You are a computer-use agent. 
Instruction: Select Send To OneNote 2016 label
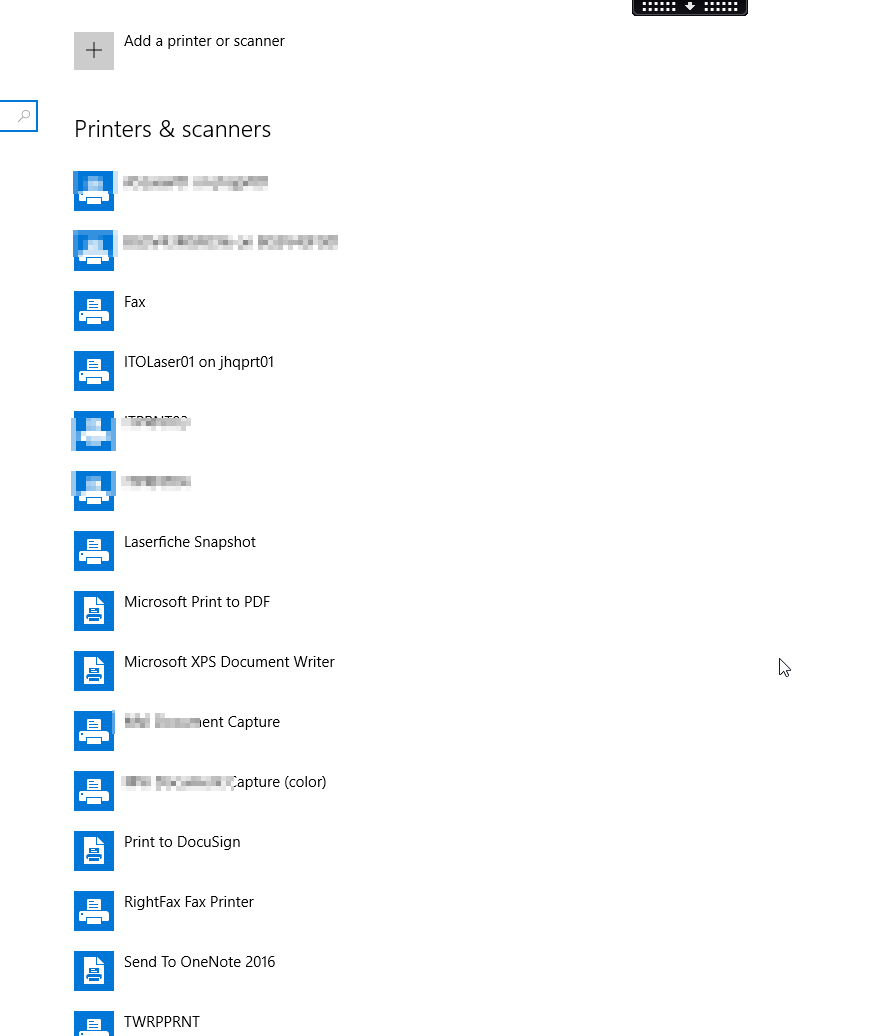click(x=199, y=962)
